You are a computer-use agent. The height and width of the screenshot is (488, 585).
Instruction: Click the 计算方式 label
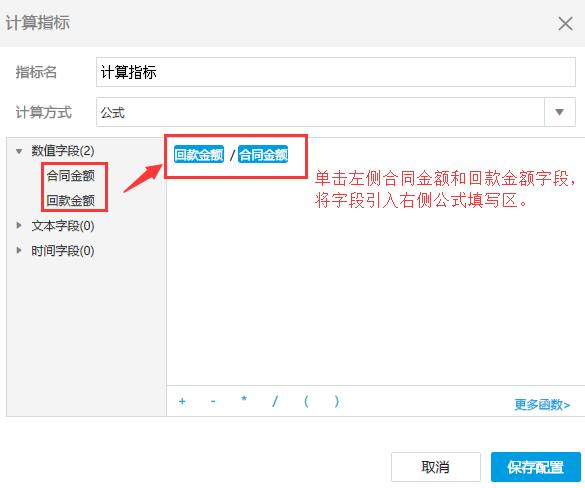[x=44, y=112]
